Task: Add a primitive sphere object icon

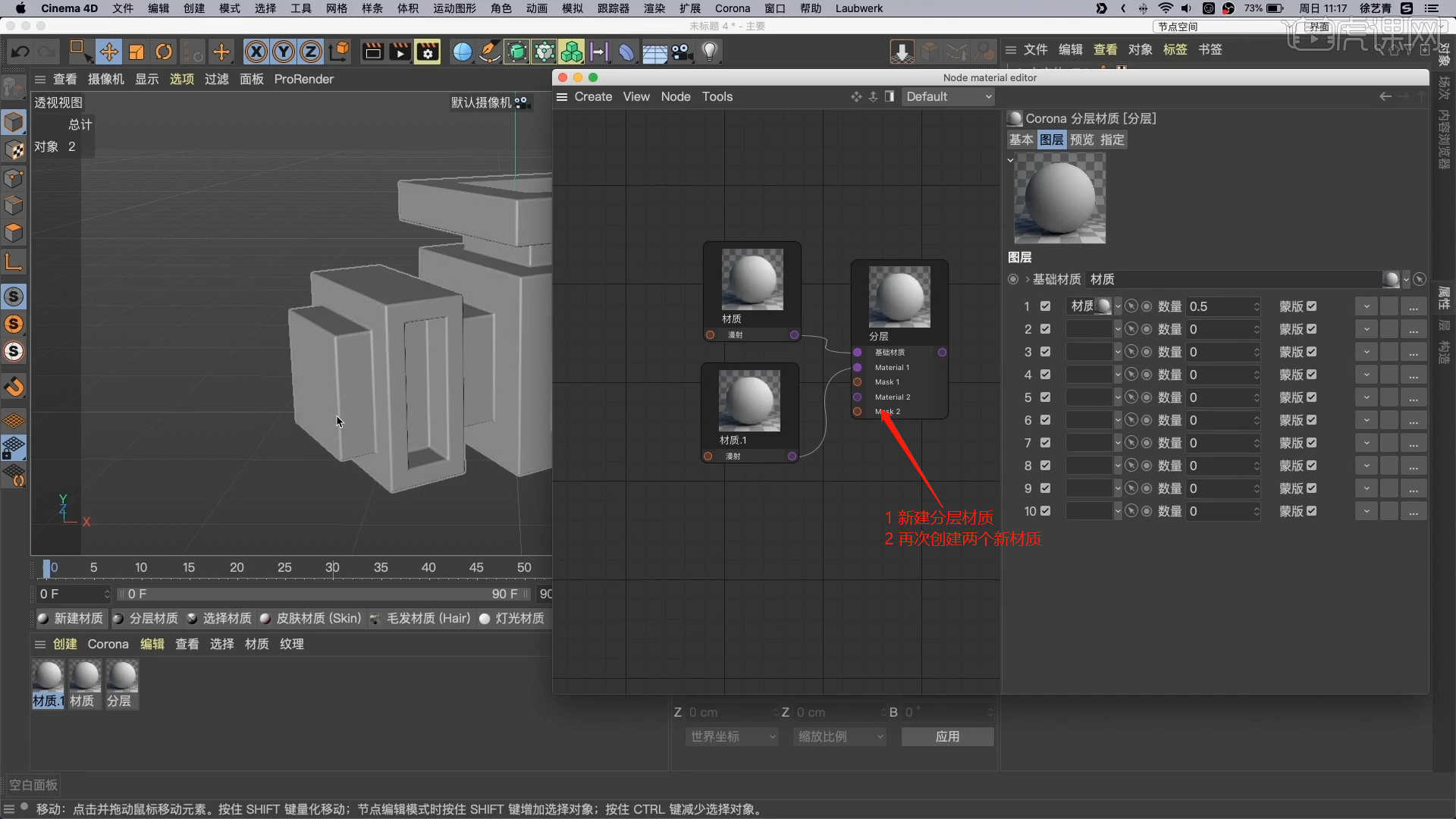Action: (462, 52)
